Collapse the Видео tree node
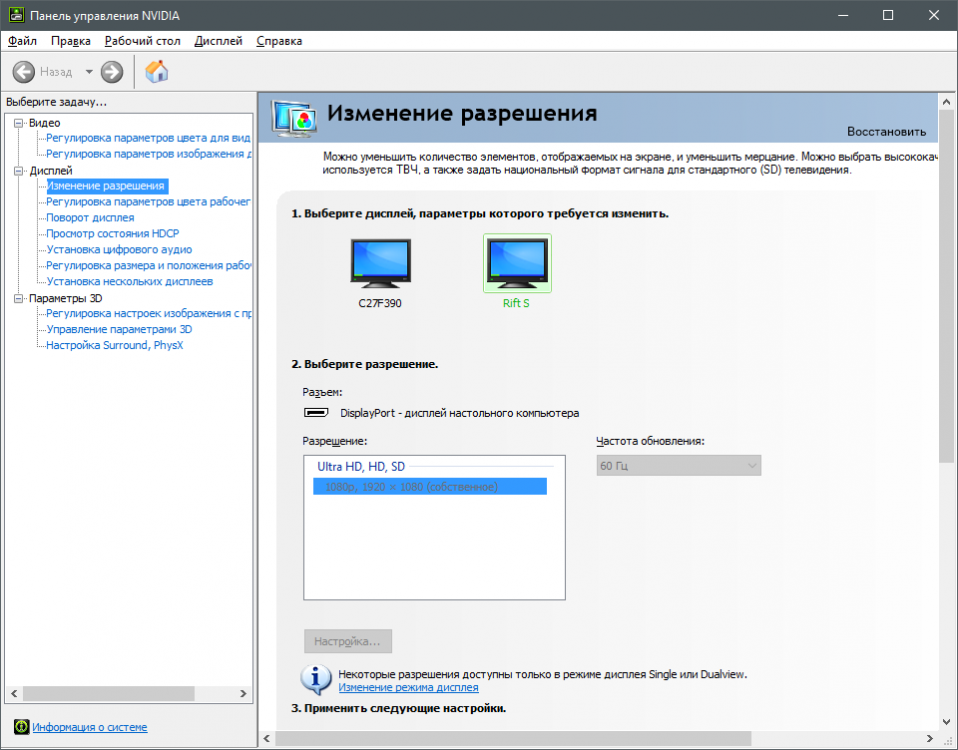Viewport: 958px width, 750px height. click(18, 123)
